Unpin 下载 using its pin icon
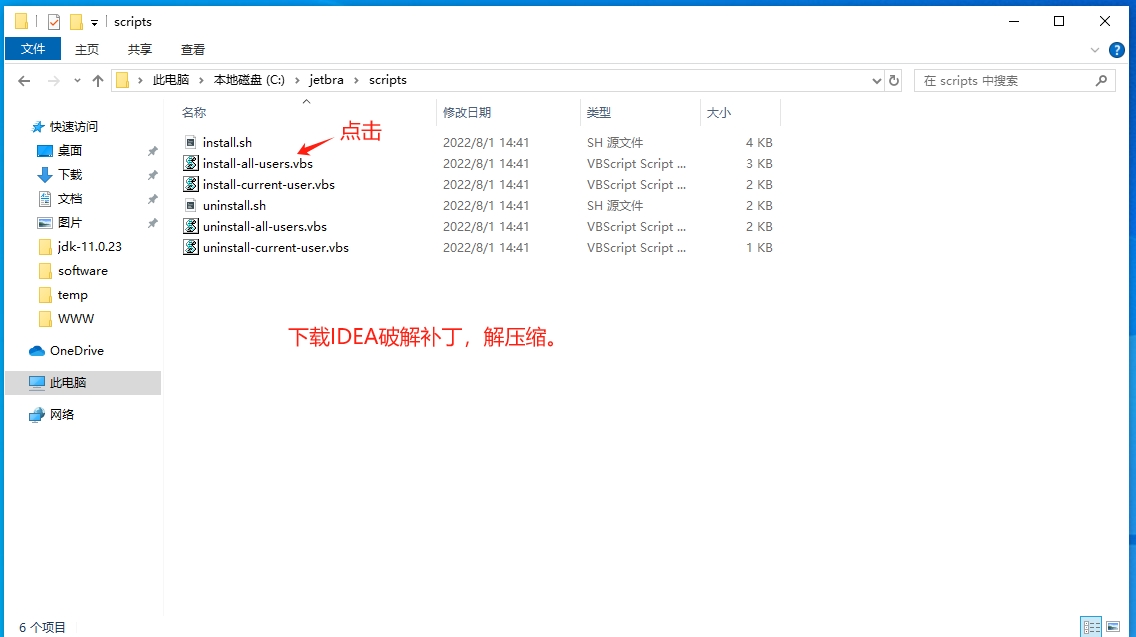1136x637 pixels. (152, 175)
